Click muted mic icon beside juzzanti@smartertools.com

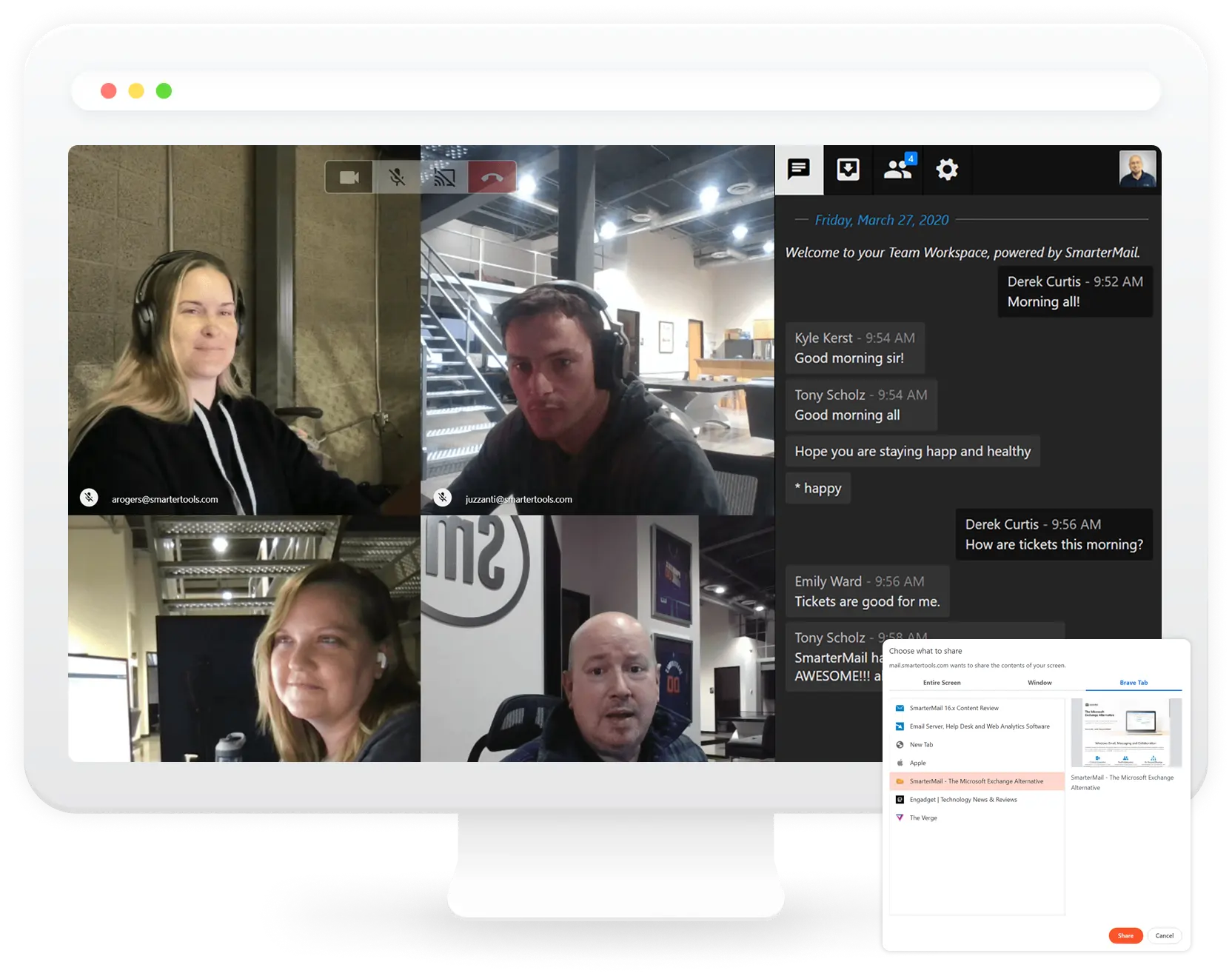(443, 498)
